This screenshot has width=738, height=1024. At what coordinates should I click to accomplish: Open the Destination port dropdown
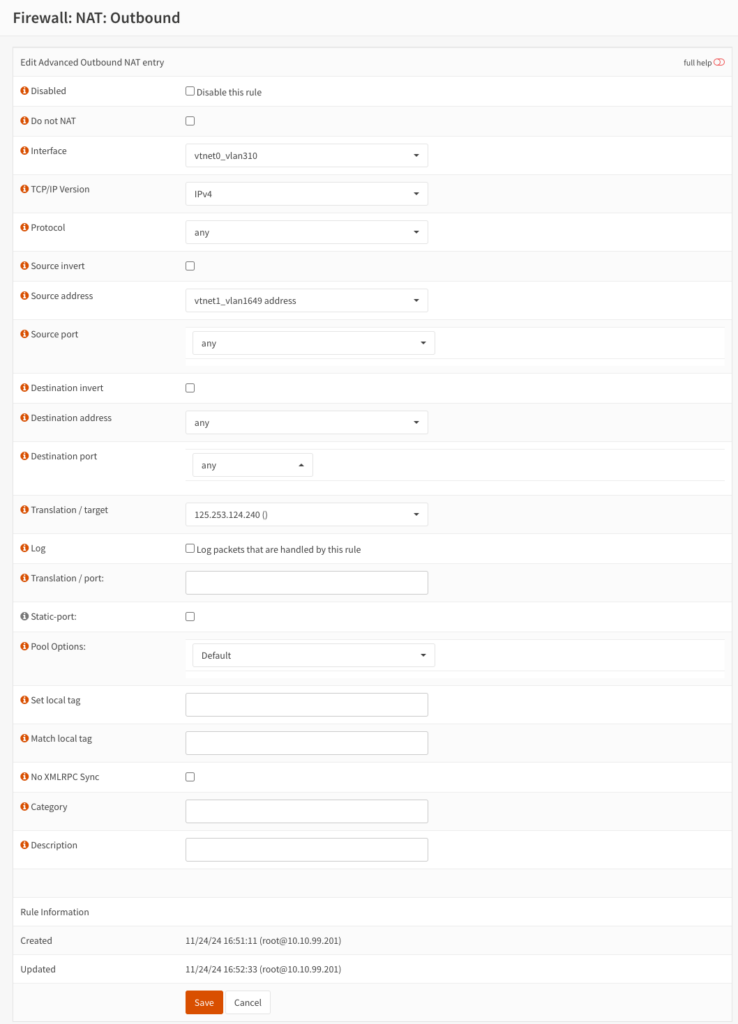click(252, 465)
